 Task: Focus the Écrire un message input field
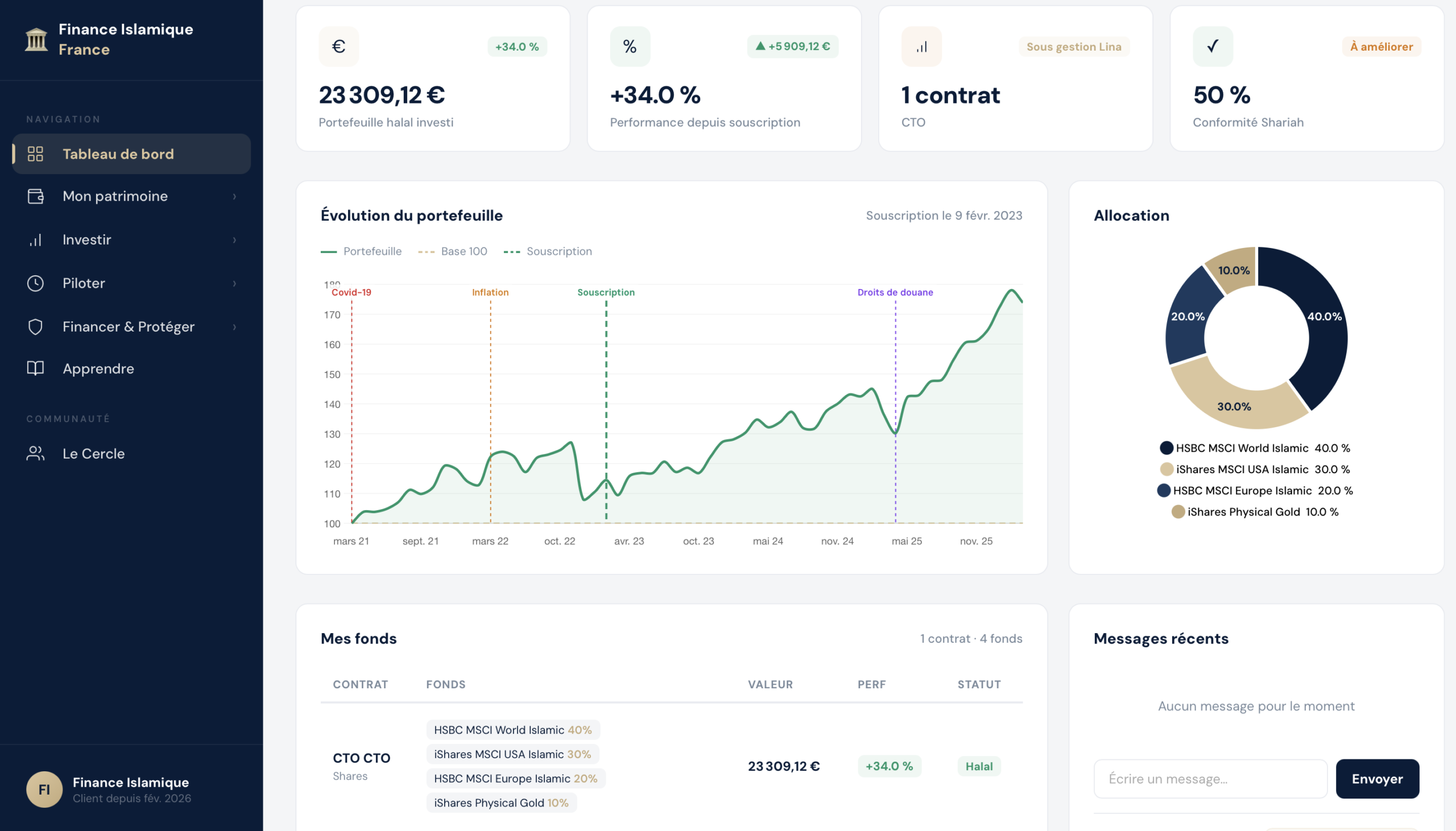(1210, 779)
